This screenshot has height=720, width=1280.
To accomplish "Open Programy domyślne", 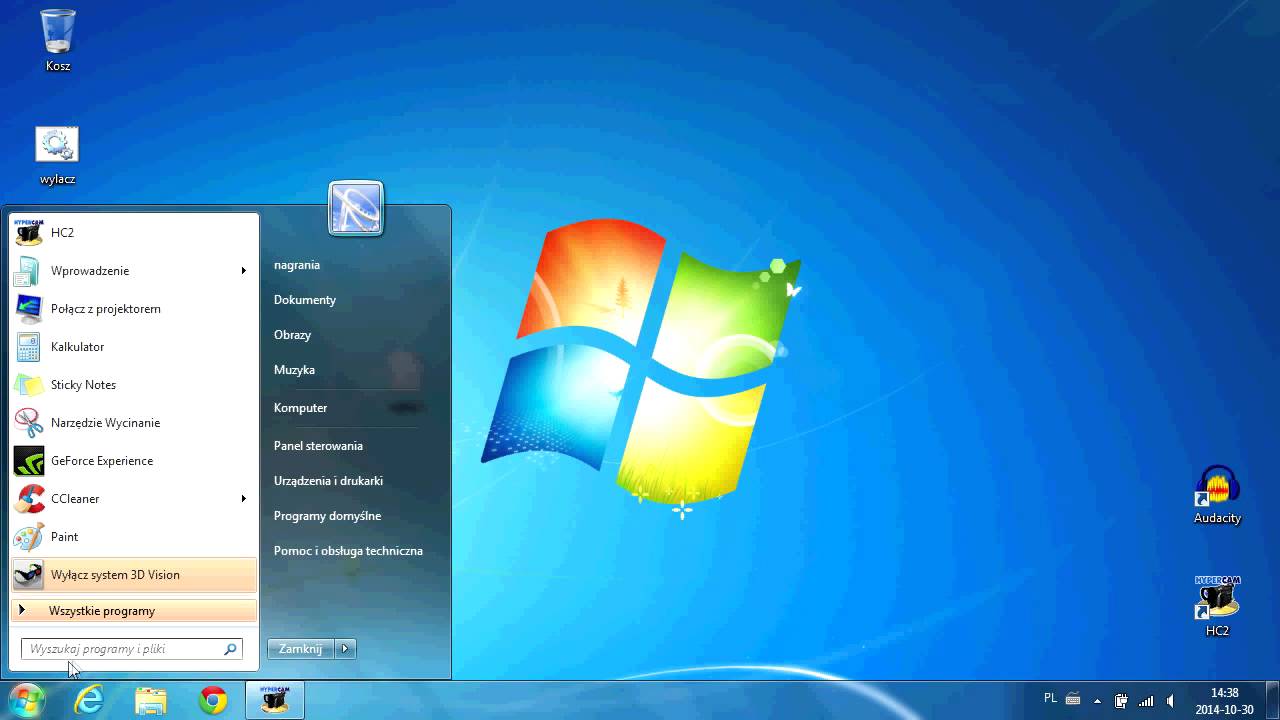I will 327,516.
